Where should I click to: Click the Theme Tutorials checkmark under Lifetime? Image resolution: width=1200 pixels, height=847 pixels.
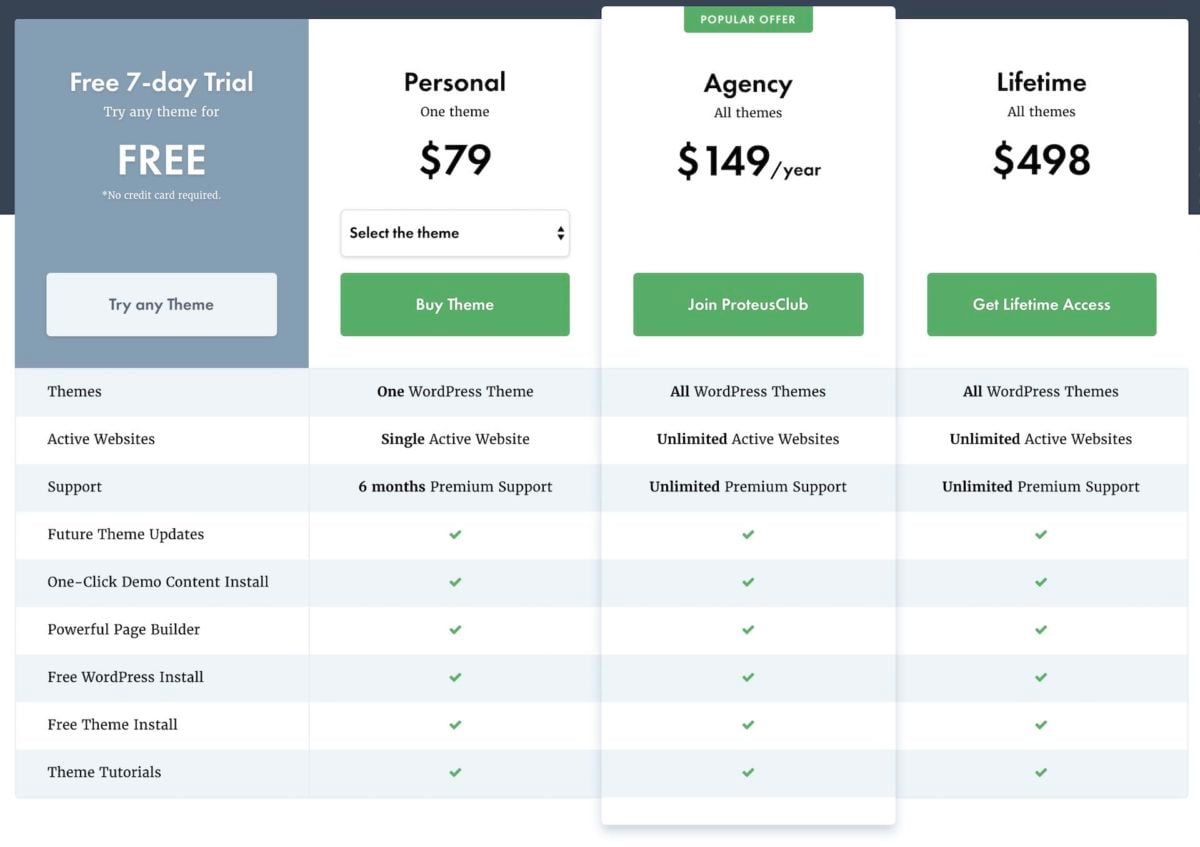tap(1041, 772)
